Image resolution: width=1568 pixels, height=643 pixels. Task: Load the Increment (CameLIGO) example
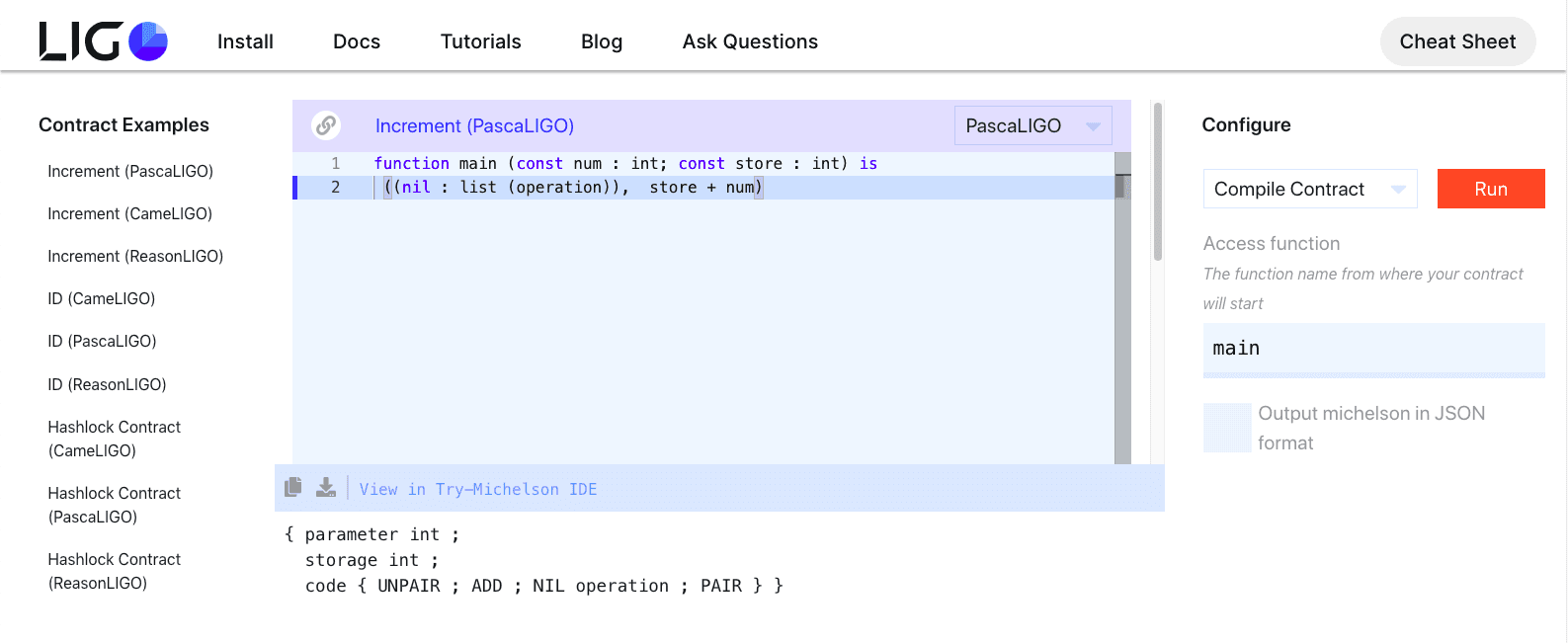(130, 213)
